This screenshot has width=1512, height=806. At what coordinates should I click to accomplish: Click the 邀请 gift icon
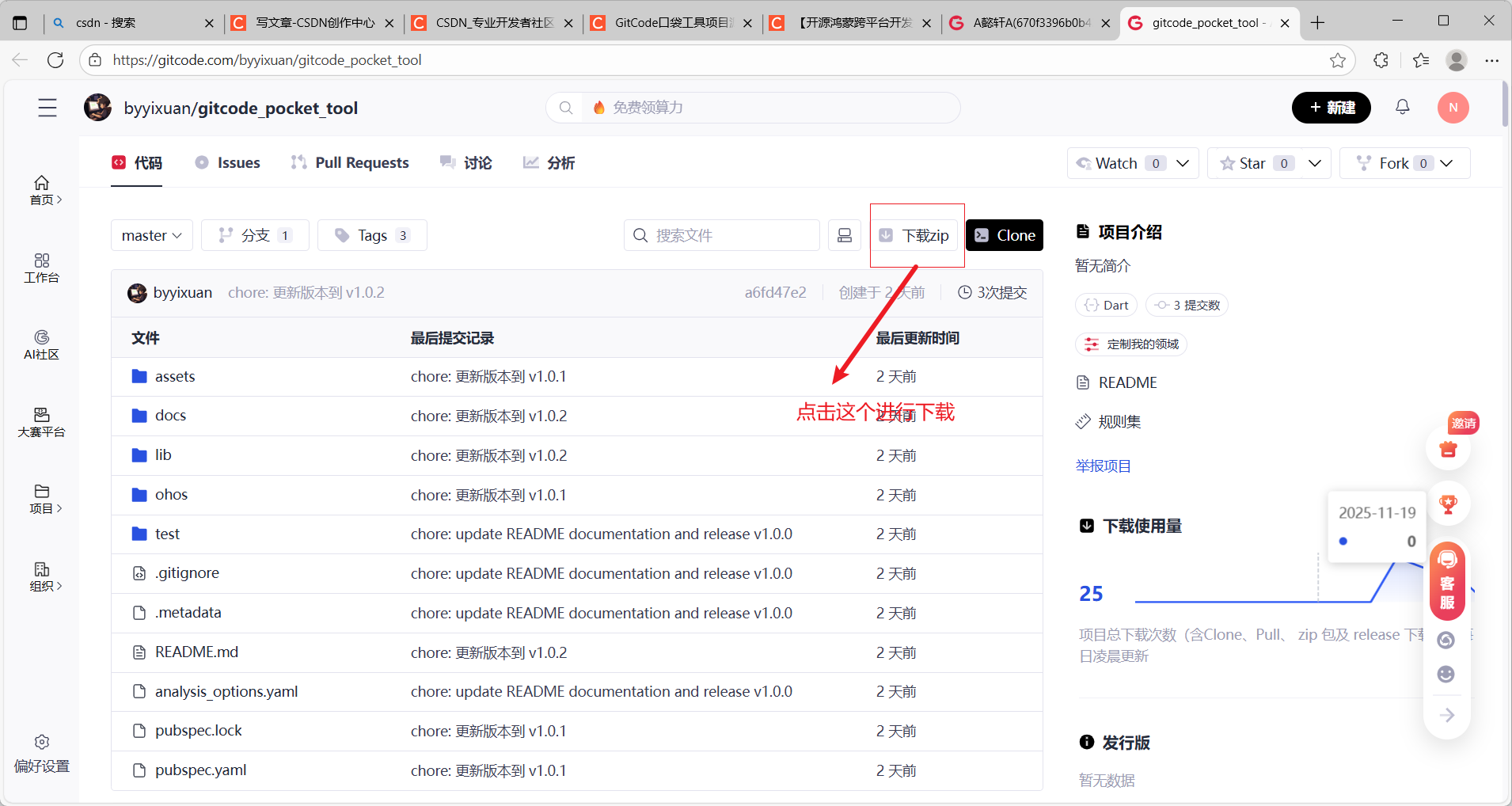[x=1449, y=448]
